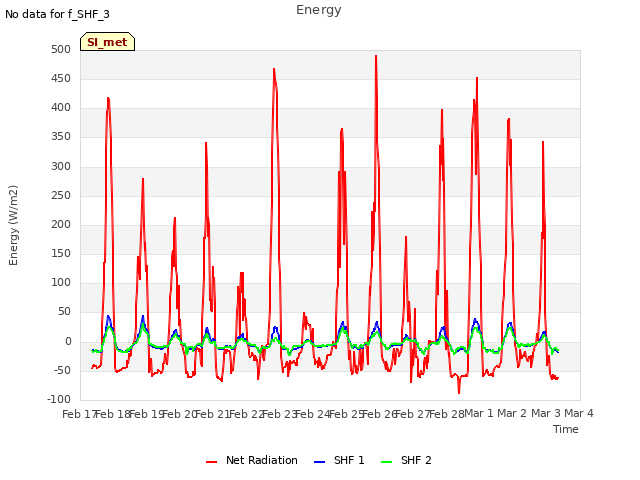Click the 350 y-axis tick label
This screenshot has height=480, width=640.
click(x=61, y=137)
